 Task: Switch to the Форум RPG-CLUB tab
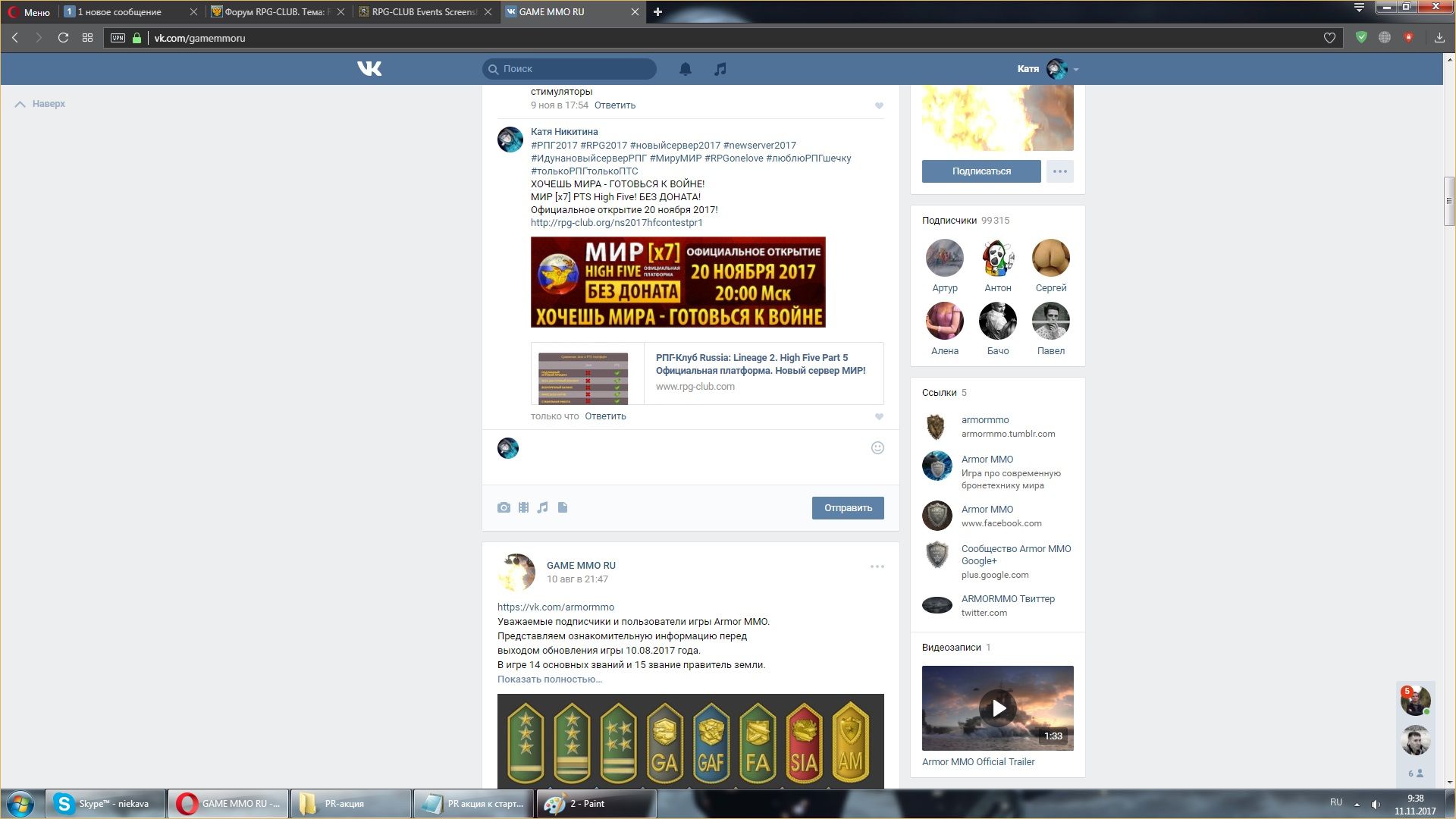(274, 12)
